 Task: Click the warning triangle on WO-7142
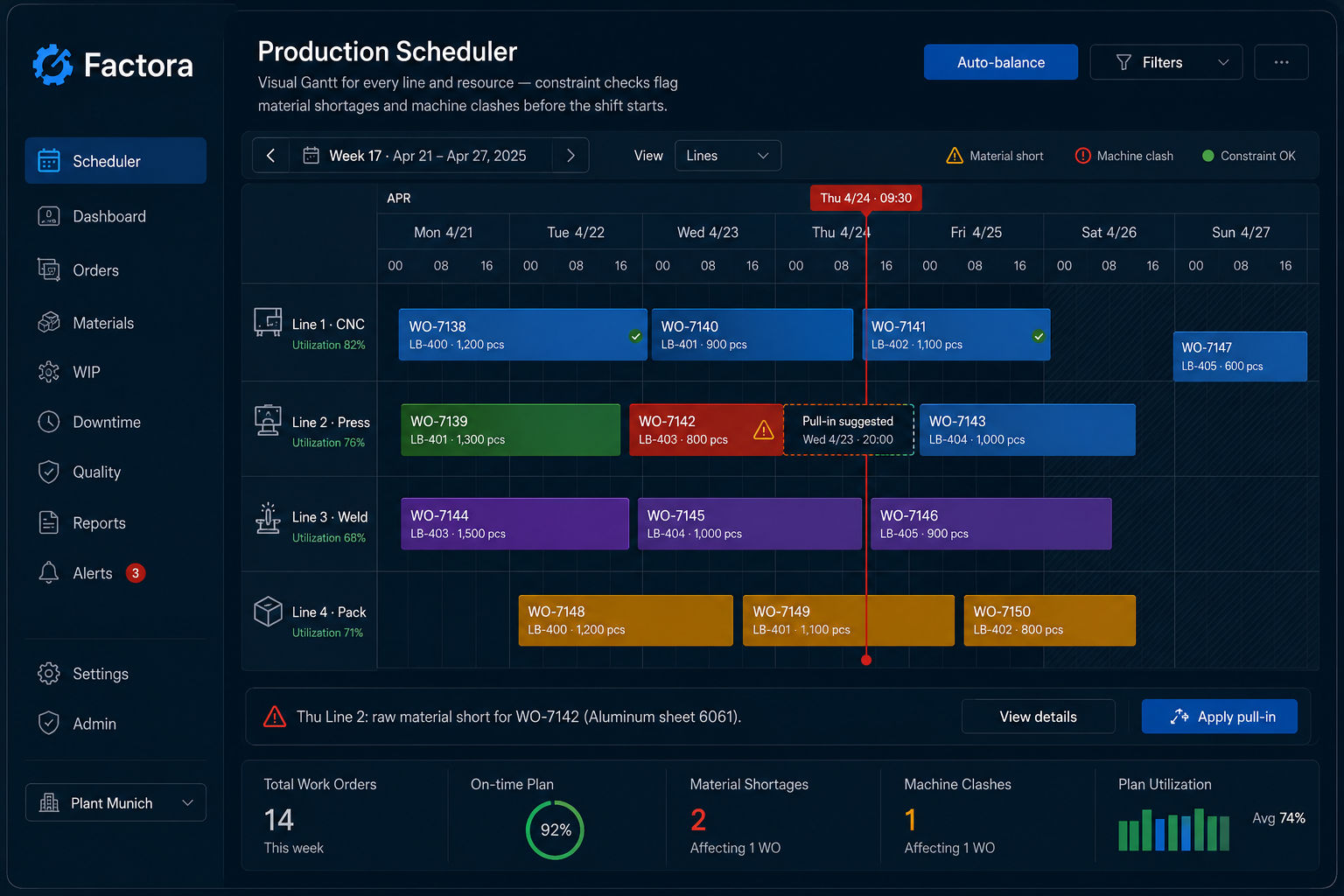[x=763, y=430]
